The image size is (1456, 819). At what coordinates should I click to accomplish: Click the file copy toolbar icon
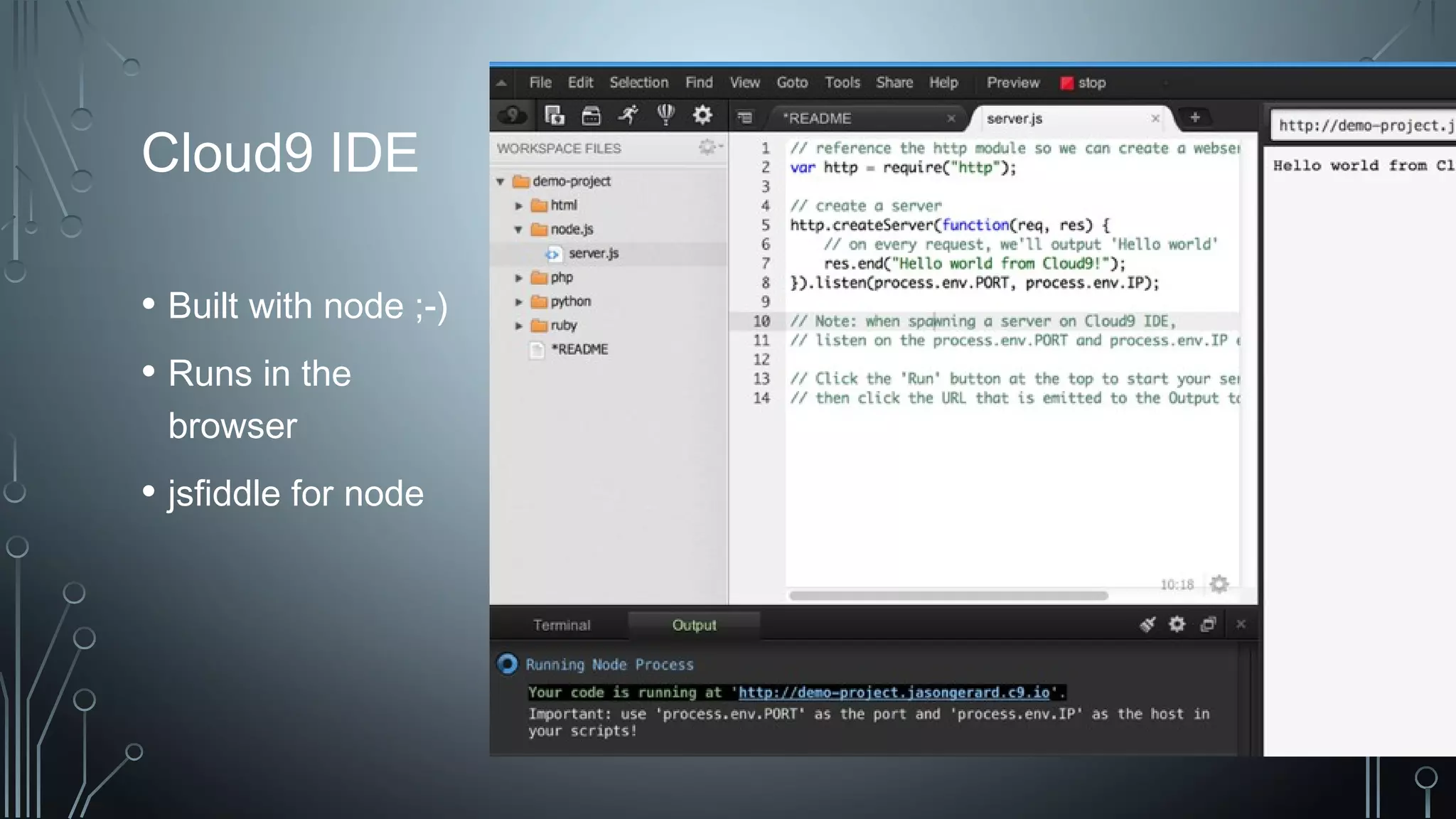(x=555, y=115)
